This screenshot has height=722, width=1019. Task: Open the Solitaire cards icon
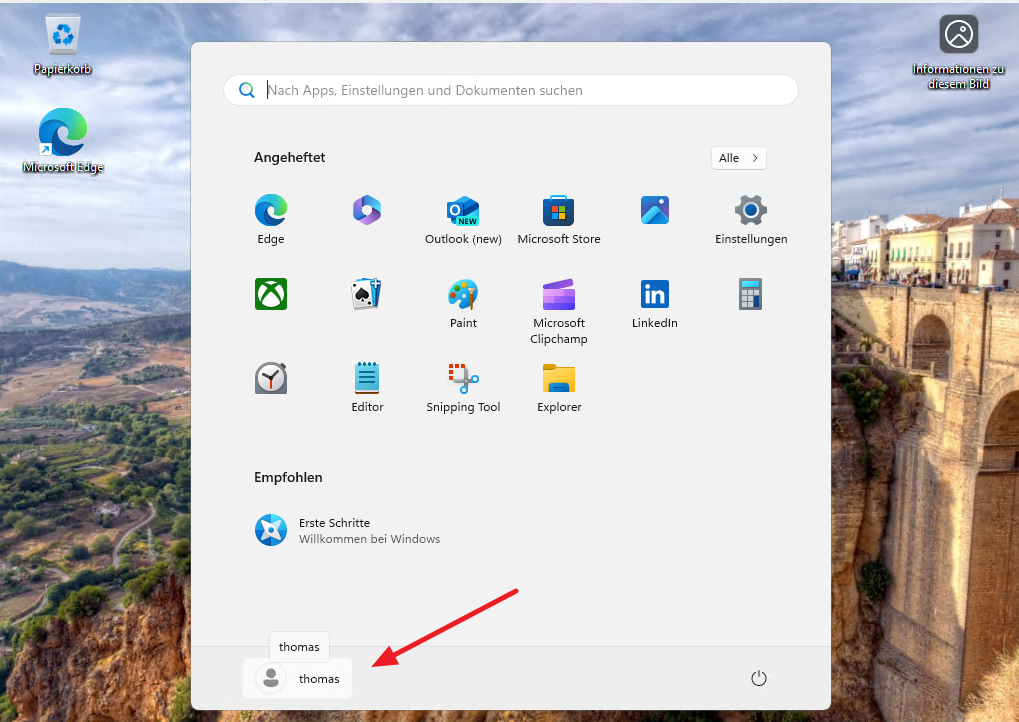(x=367, y=294)
